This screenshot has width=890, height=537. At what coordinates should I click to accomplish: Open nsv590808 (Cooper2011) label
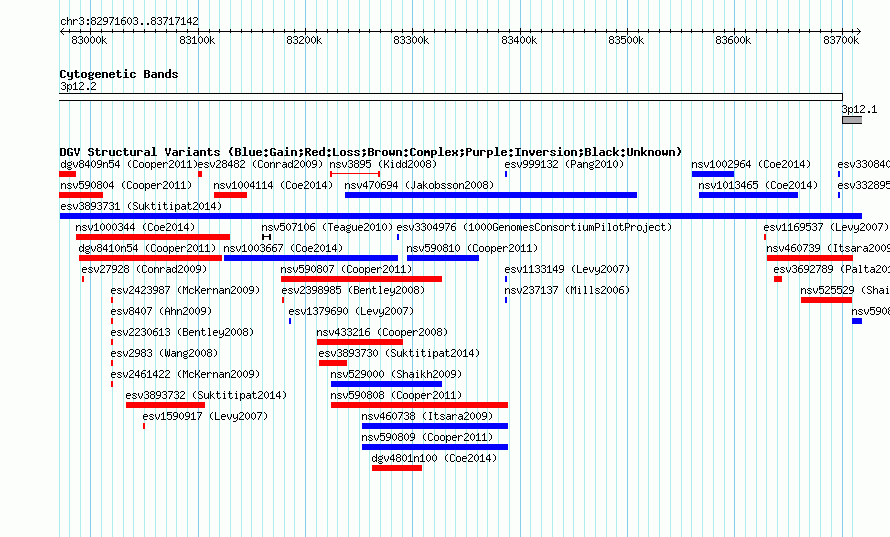click(396, 396)
